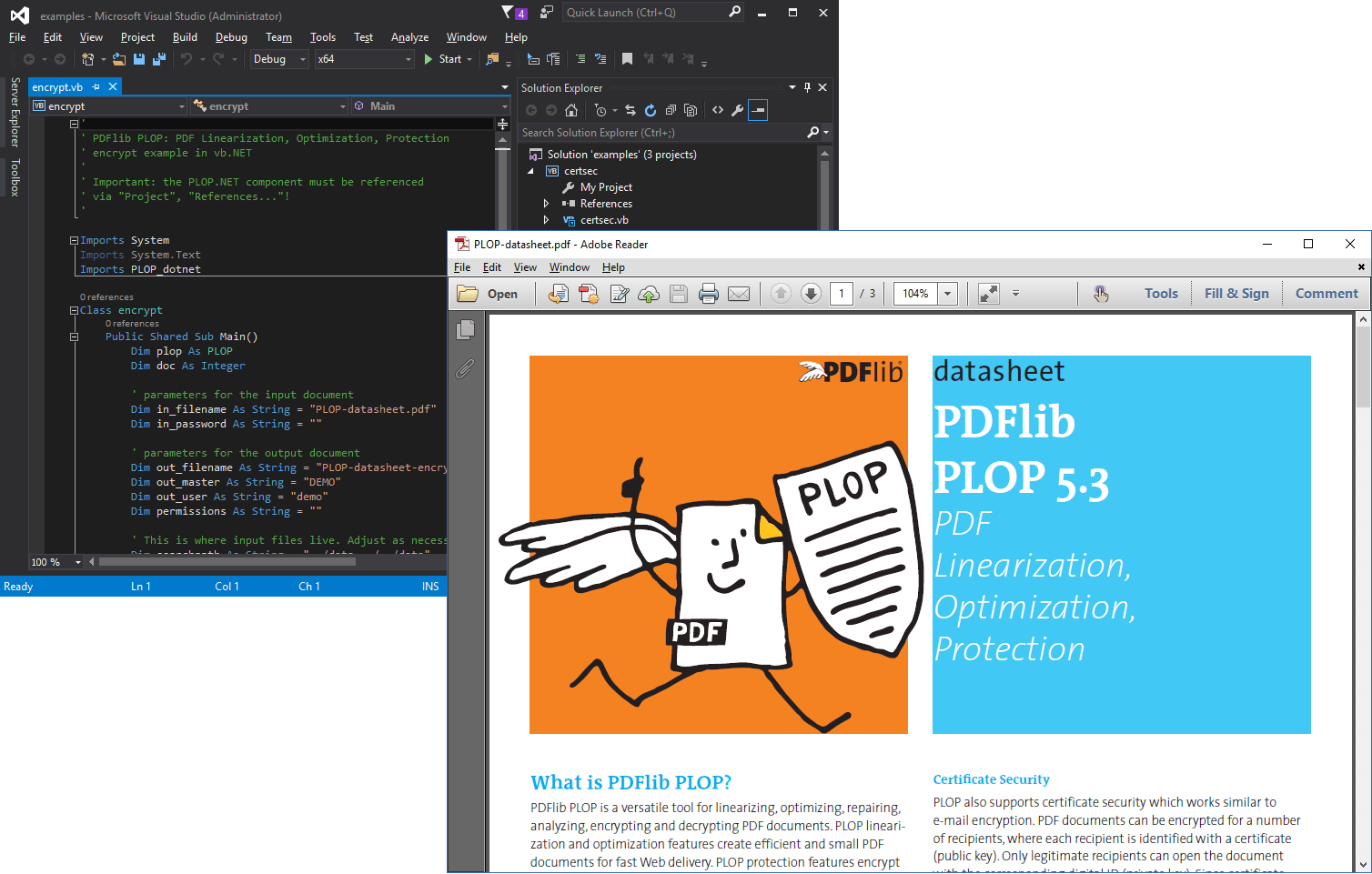Go to next page with down arrow
This screenshot has height=874, width=1372.
coord(811,294)
